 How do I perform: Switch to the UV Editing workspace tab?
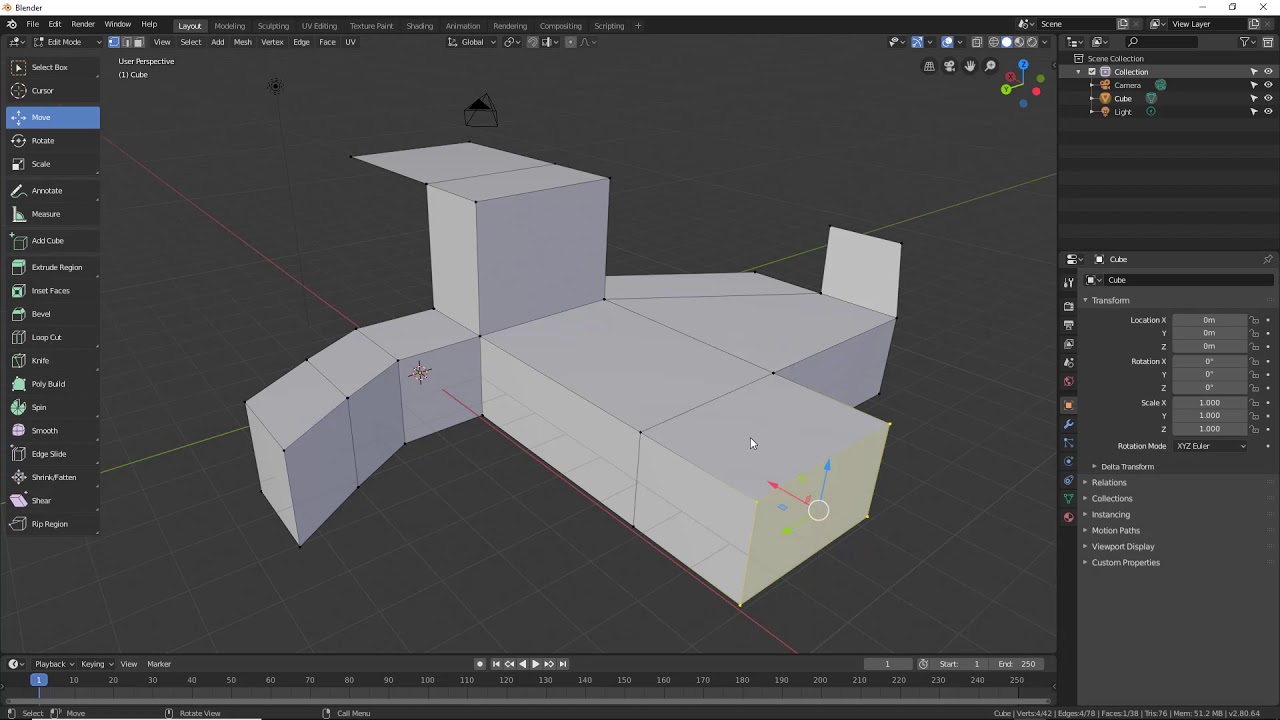[319, 26]
